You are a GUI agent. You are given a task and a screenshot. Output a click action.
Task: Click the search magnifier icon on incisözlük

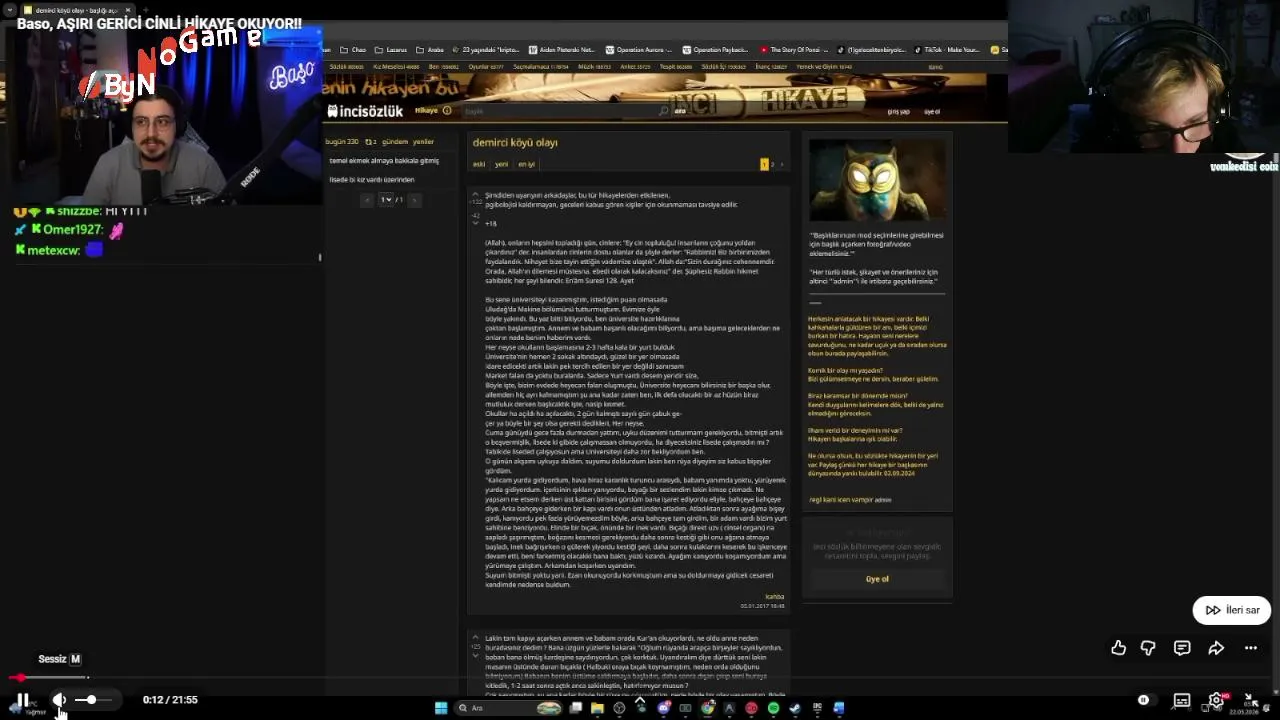coord(663,111)
